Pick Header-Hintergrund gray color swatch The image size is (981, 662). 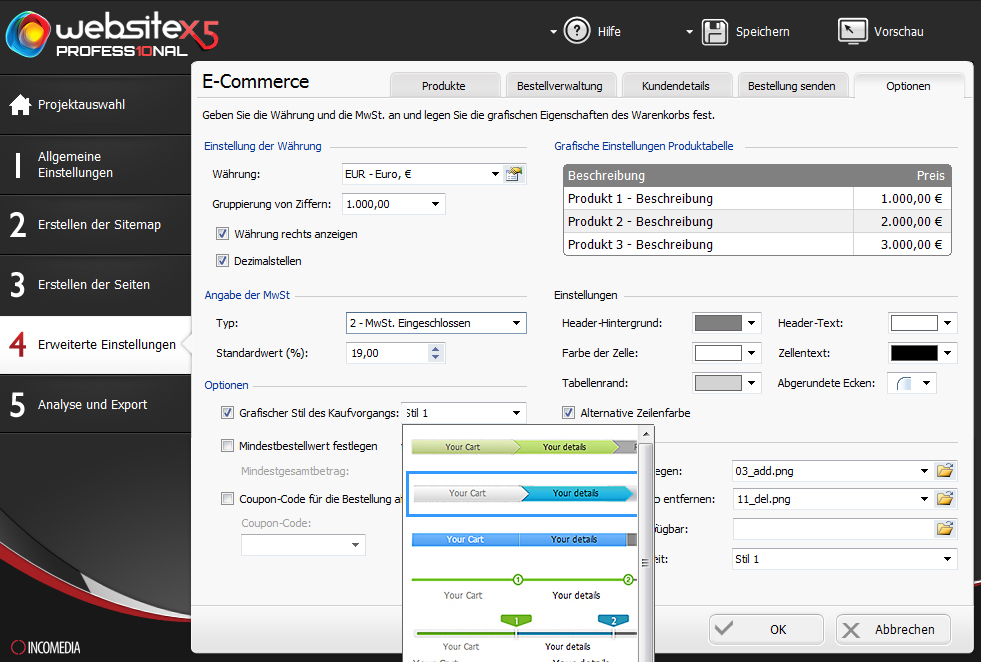pyautogui.click(x=718, y=323)
